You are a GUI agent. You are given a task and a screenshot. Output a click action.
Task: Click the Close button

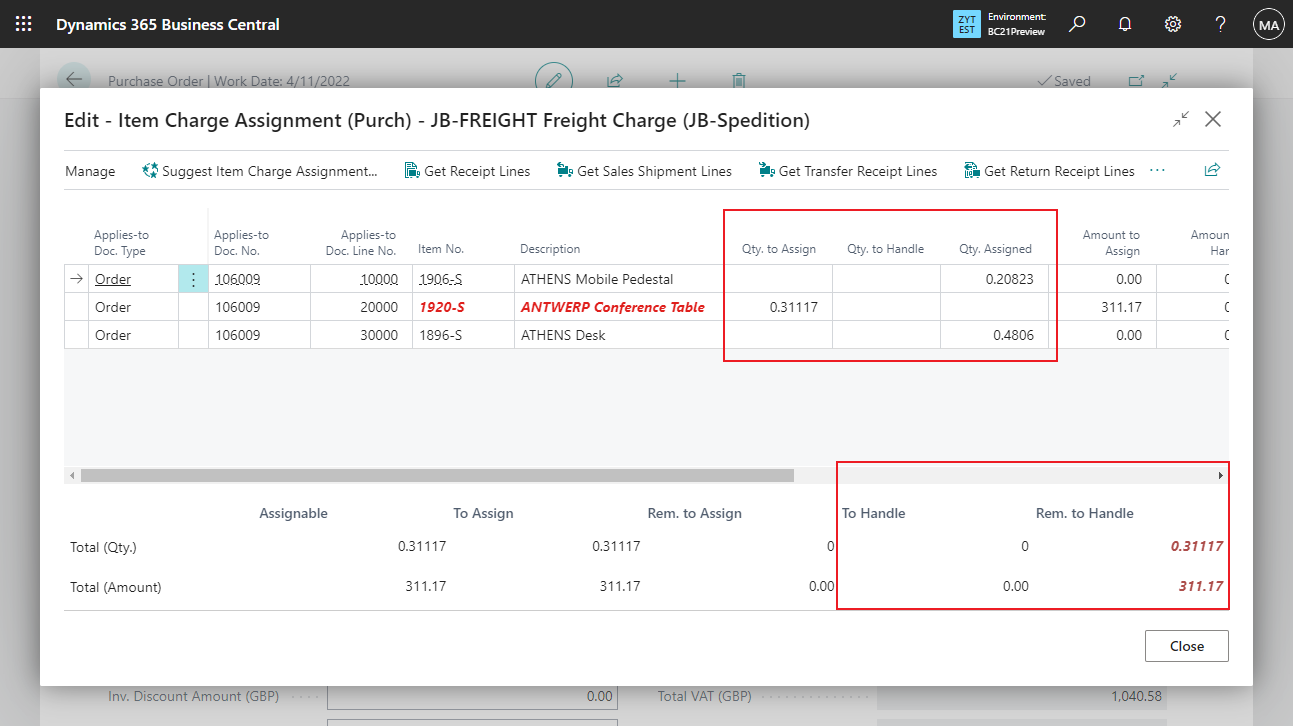pos(1186,646)
